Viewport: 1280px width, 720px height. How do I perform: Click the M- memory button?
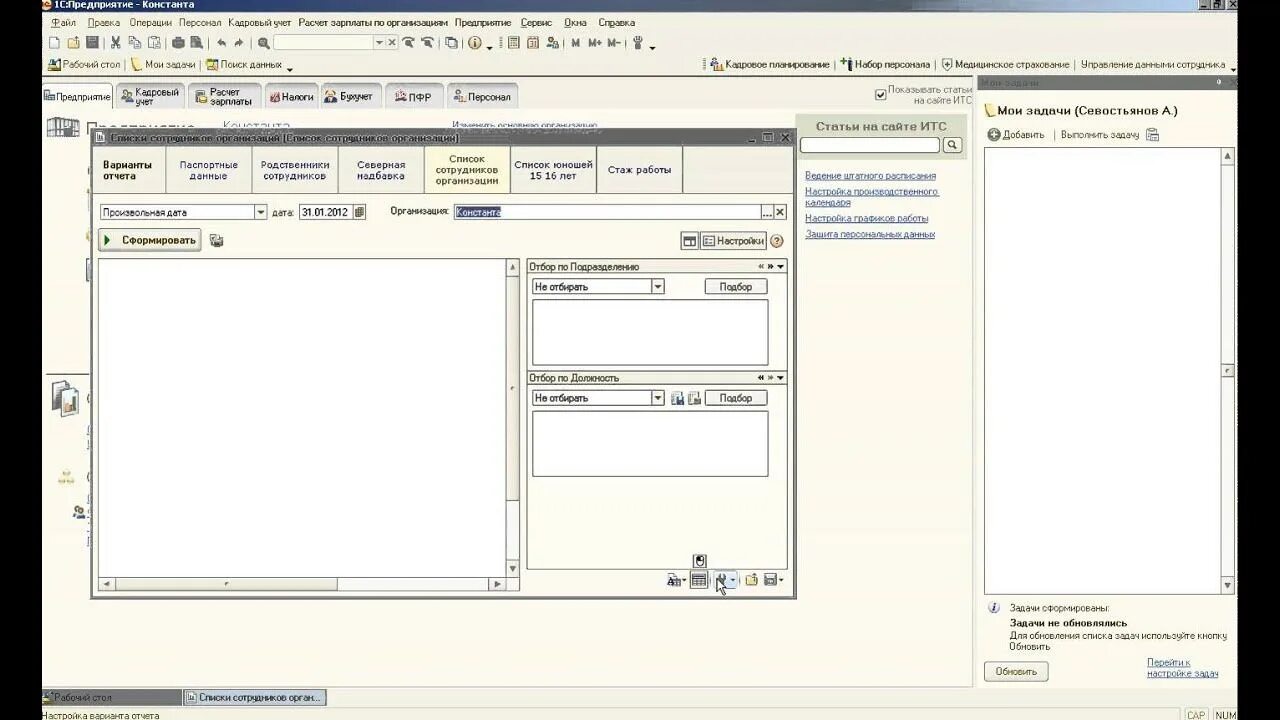pos(614,43)
